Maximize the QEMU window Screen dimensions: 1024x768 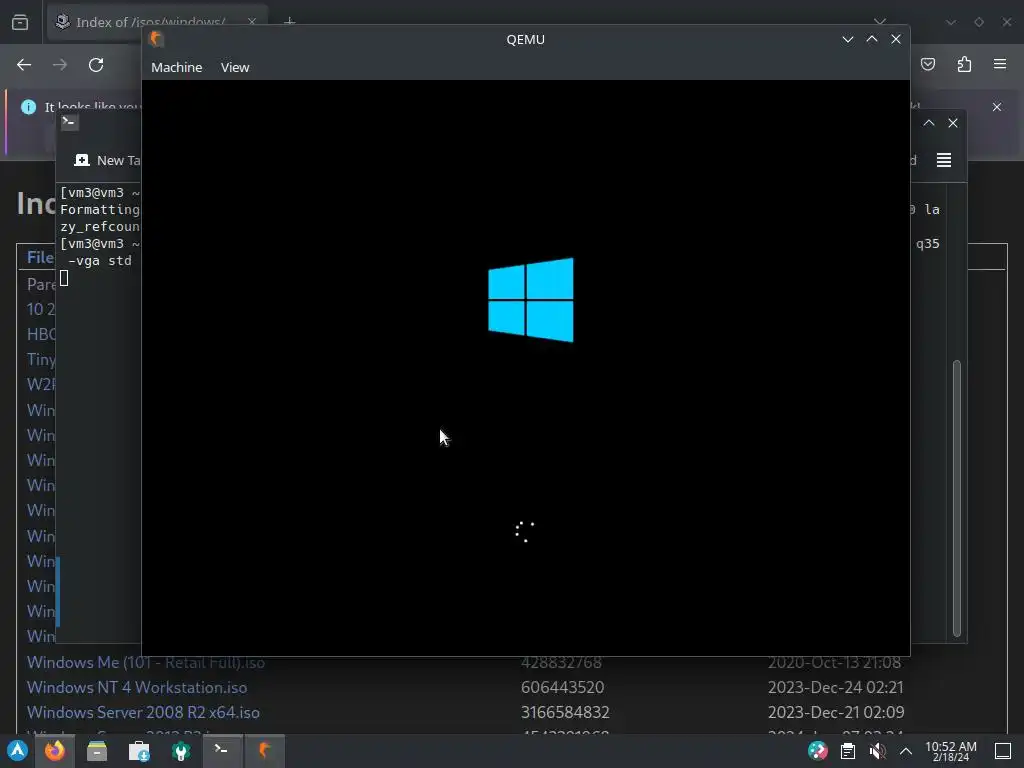tap(872, 39)
